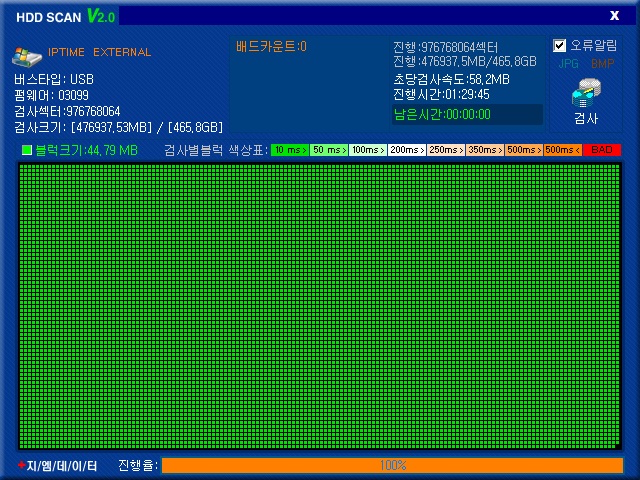
Task: Select the 10 ms color legend swatch
Action: pyautogui.click(x=290, y=150)
